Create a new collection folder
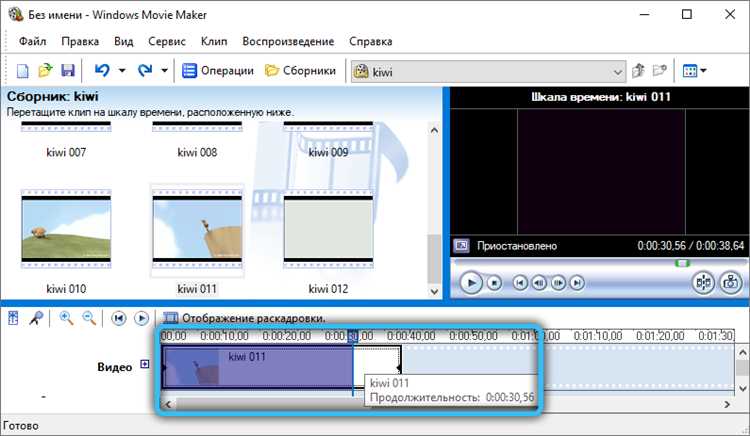 [660, 71]
